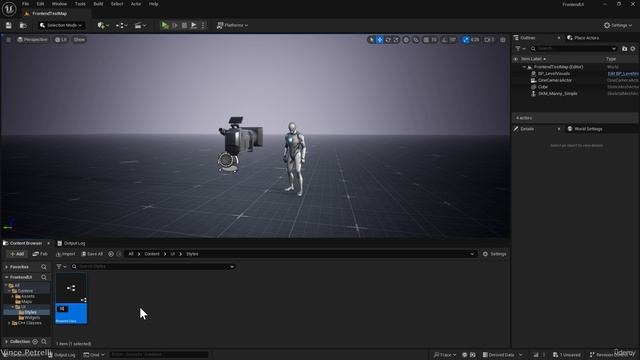The image size is (640, 360).
Task: Toggle world/local coordinate space globe icon
Action: coord(406,40)
